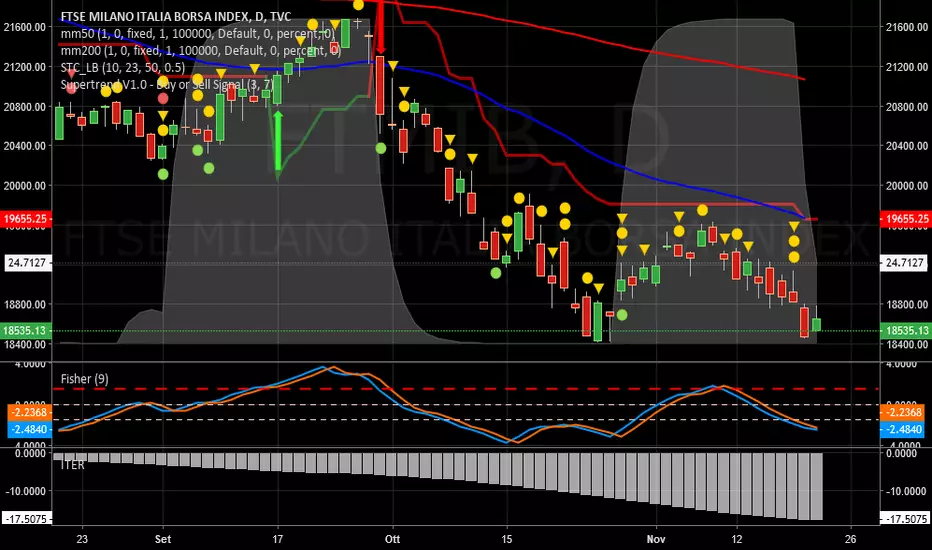The width and height of the screenshot is (932, 550).
Task: Click the red 19655.25 right price label
Action: [905, 219]
